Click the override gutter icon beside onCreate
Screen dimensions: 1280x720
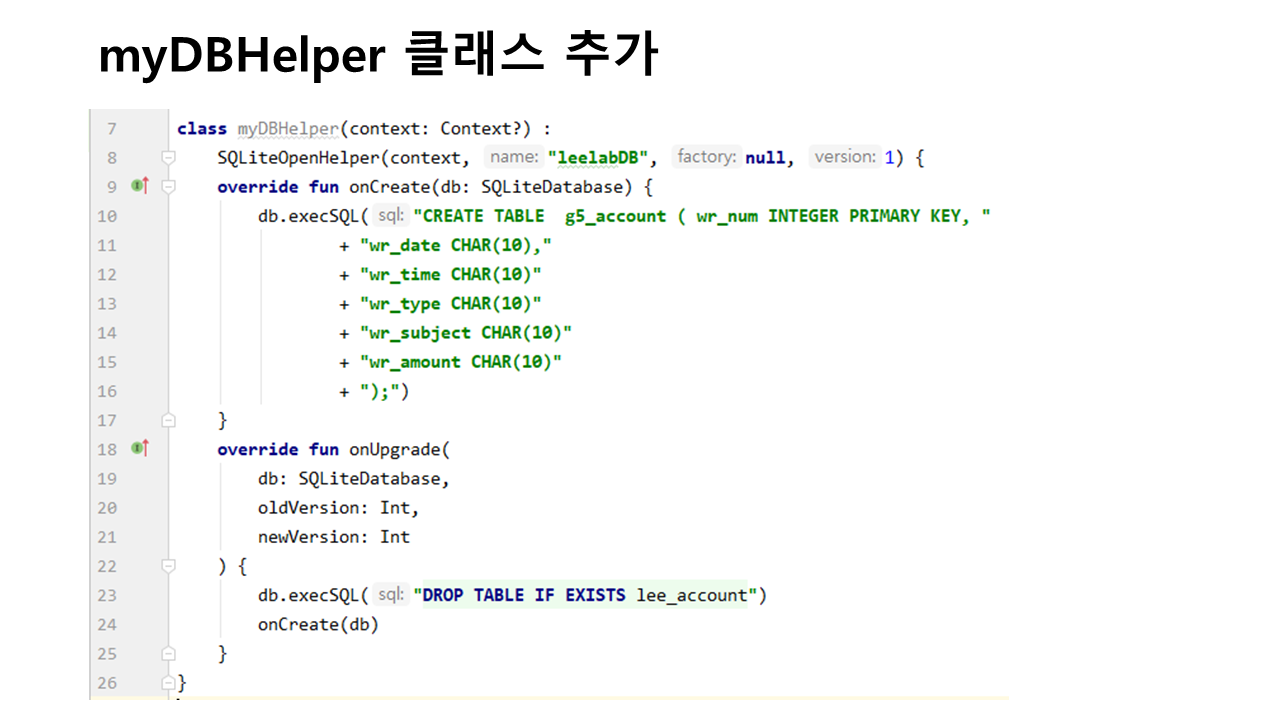(140, 186)
